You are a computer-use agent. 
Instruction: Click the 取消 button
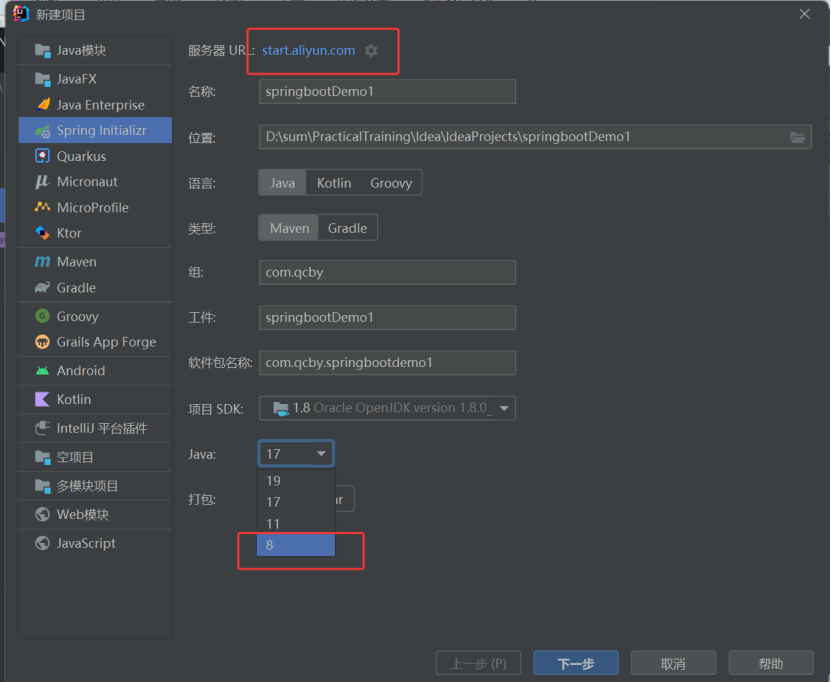673,663
